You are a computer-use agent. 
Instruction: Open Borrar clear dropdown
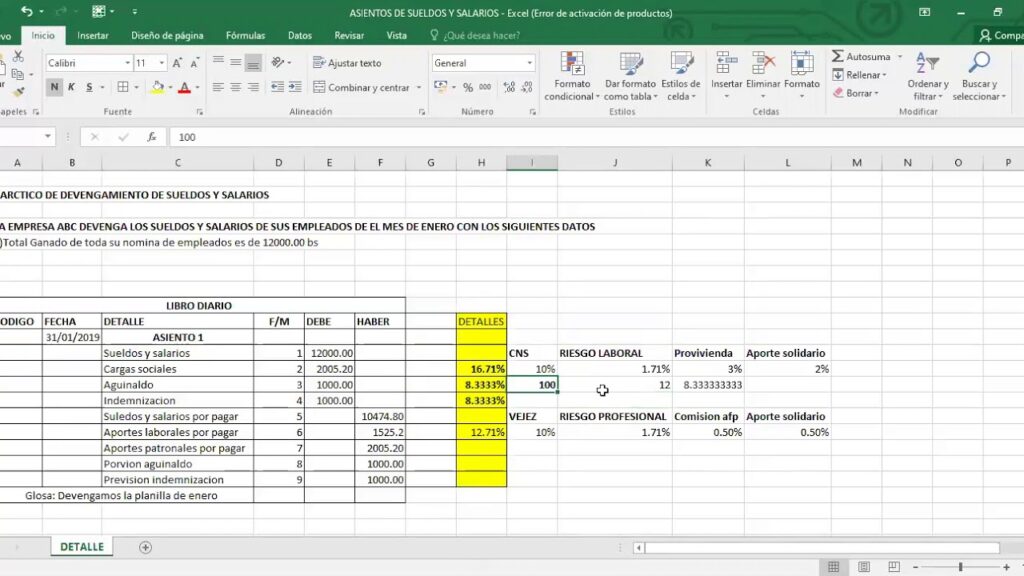click(x=856, y=93)
